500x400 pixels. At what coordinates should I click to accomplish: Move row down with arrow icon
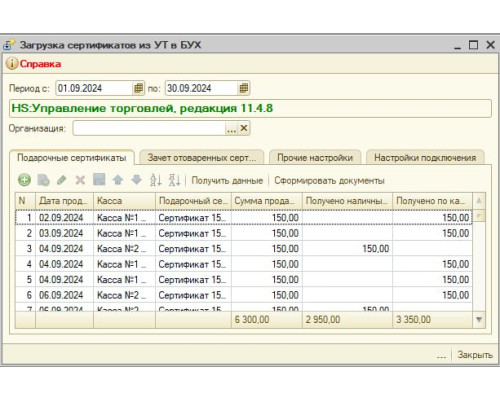[136, 180]
